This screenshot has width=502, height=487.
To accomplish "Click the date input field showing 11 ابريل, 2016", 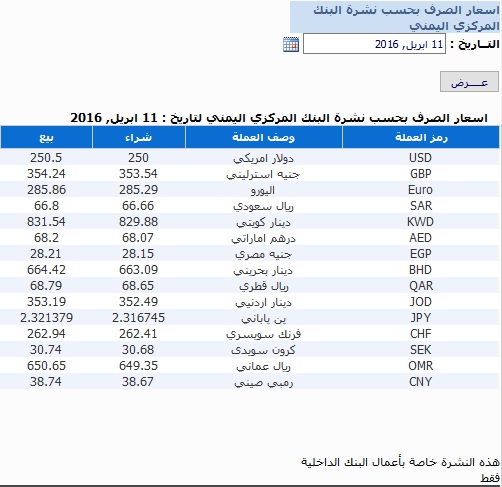I will click(x=374, y=43).
